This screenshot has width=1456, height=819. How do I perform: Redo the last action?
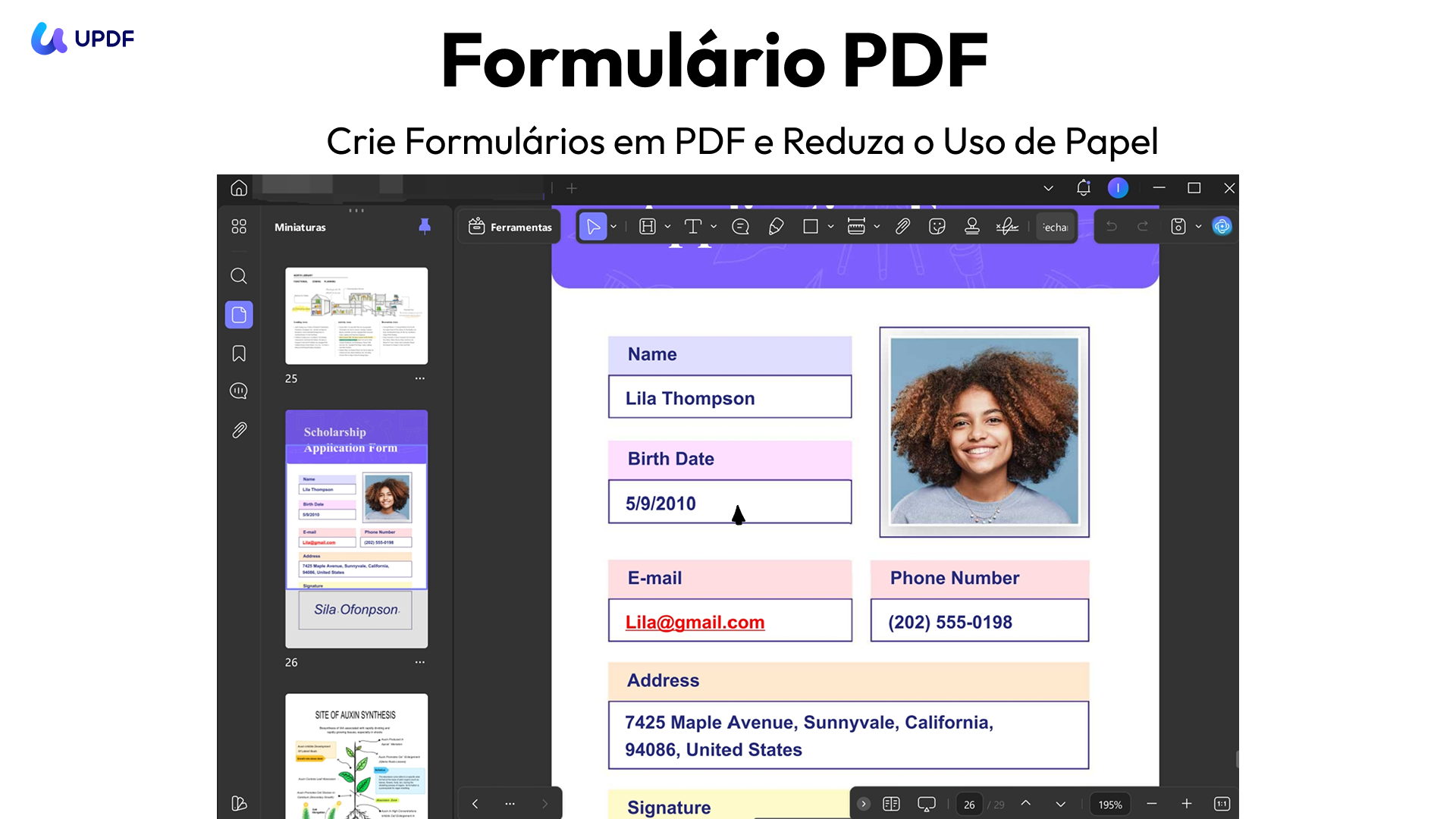[x=1143, y=226]
